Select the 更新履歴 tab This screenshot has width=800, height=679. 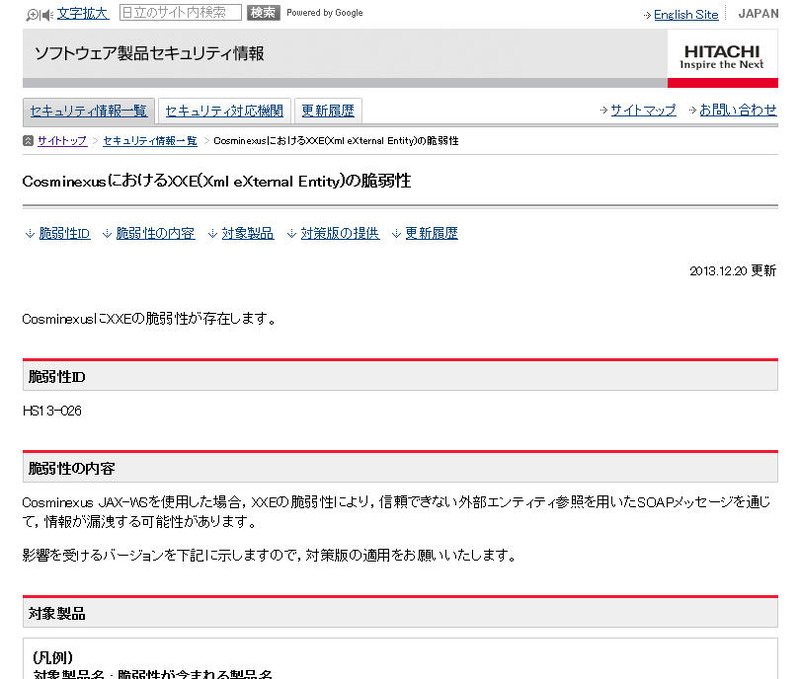tap(327, 110)
